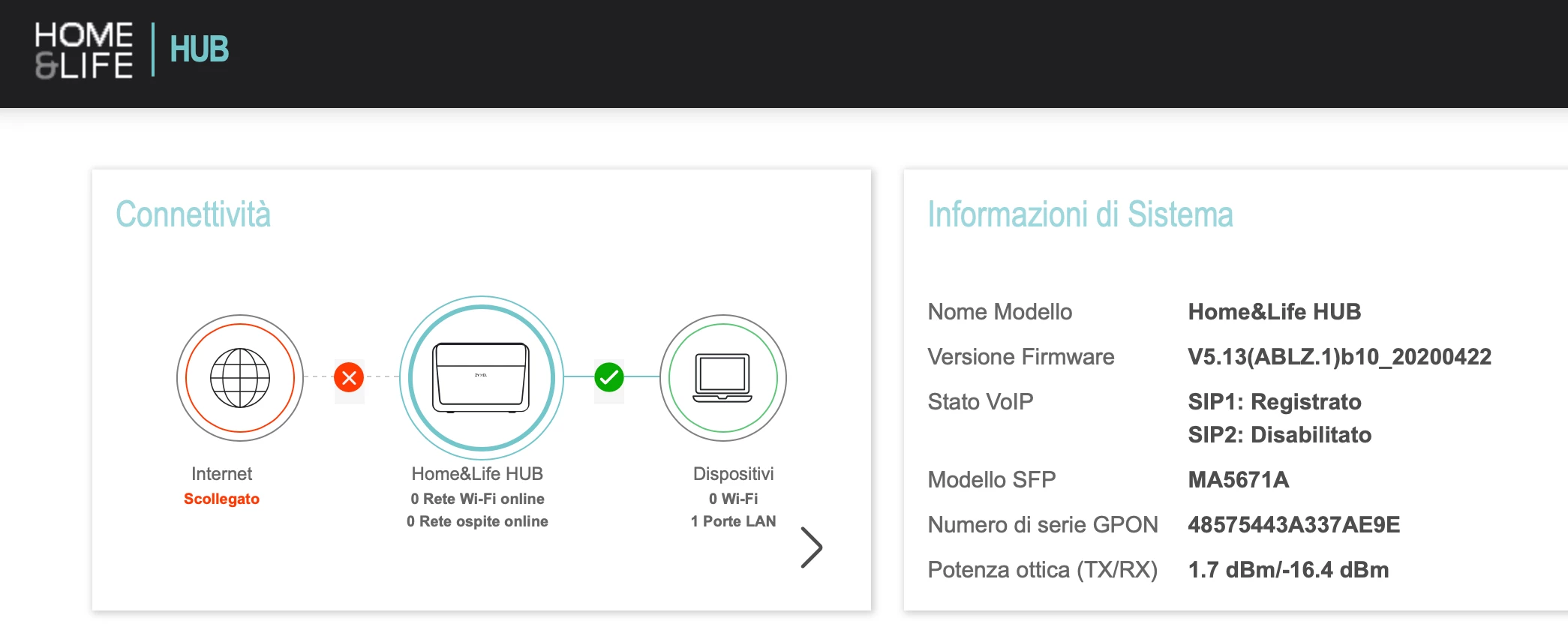This screenshot has height=630, width=1568.
Task: Click the Nome Modello label
Action: coord(1000,312)
